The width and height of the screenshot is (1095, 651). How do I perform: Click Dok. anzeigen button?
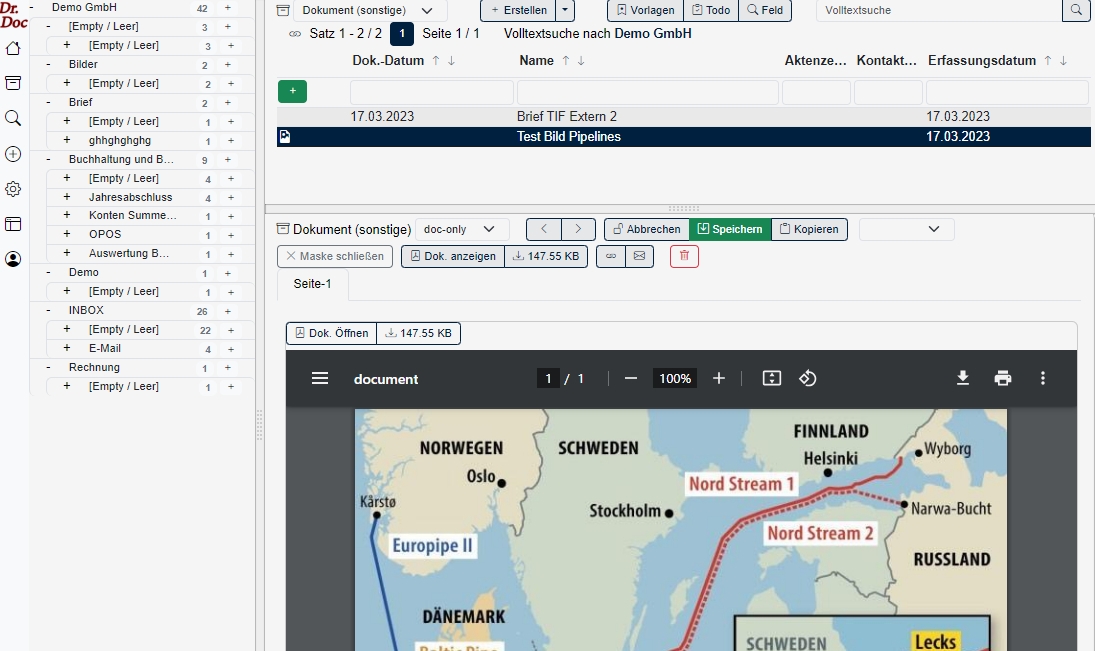click(x=453, y=256)
